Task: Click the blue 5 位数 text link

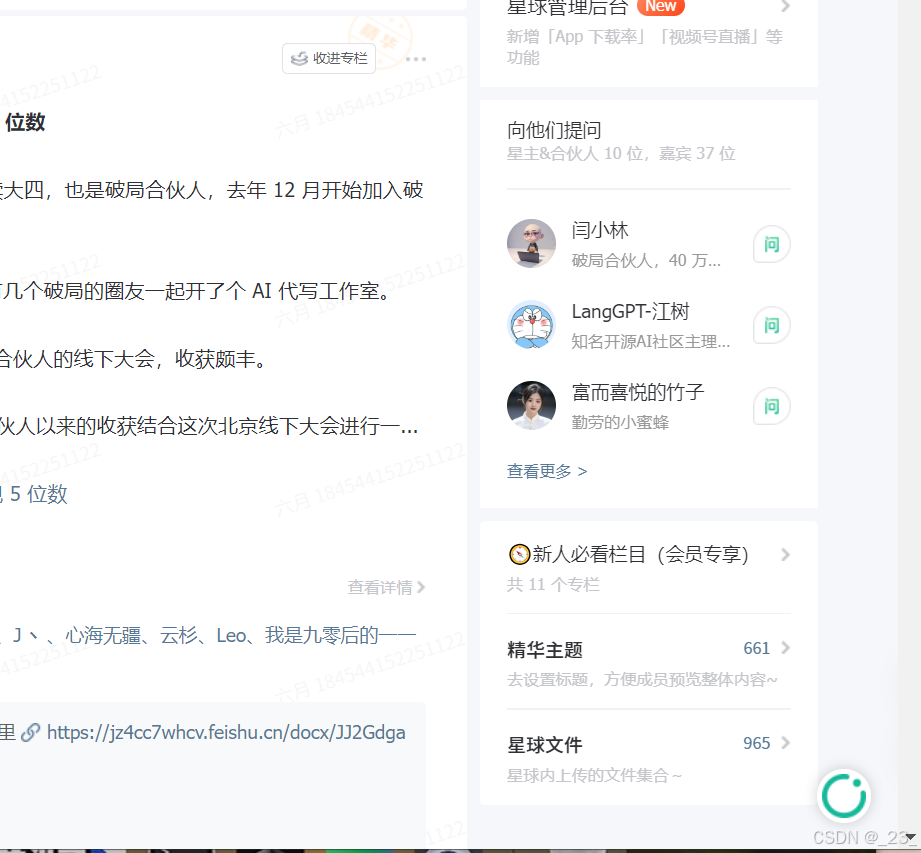Action: click(x=35, y=494)
